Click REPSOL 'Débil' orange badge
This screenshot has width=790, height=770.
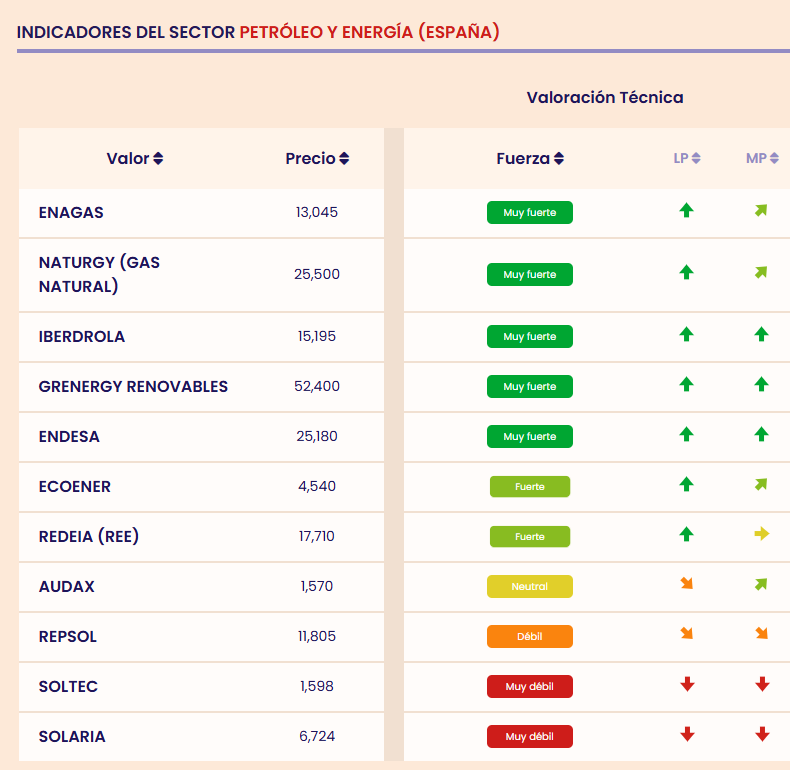click(x=530, y=637)
